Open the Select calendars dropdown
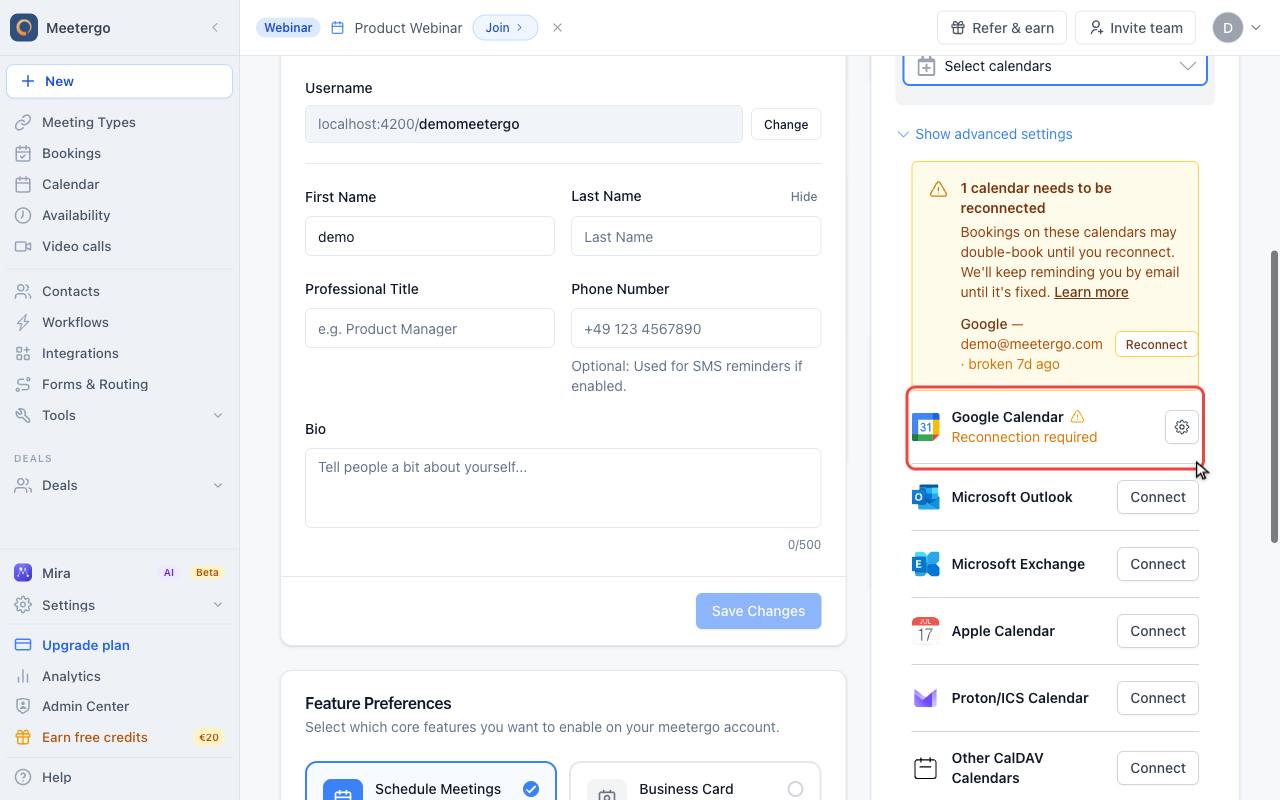Image resolution: width=1280 pixels, height=800 pixels. [x=1055, y=66]
